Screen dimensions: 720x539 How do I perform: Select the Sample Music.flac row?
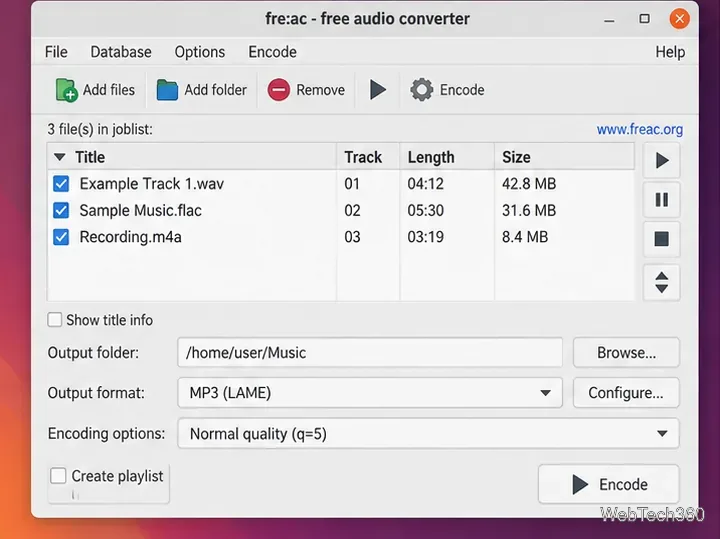(341, 210)
